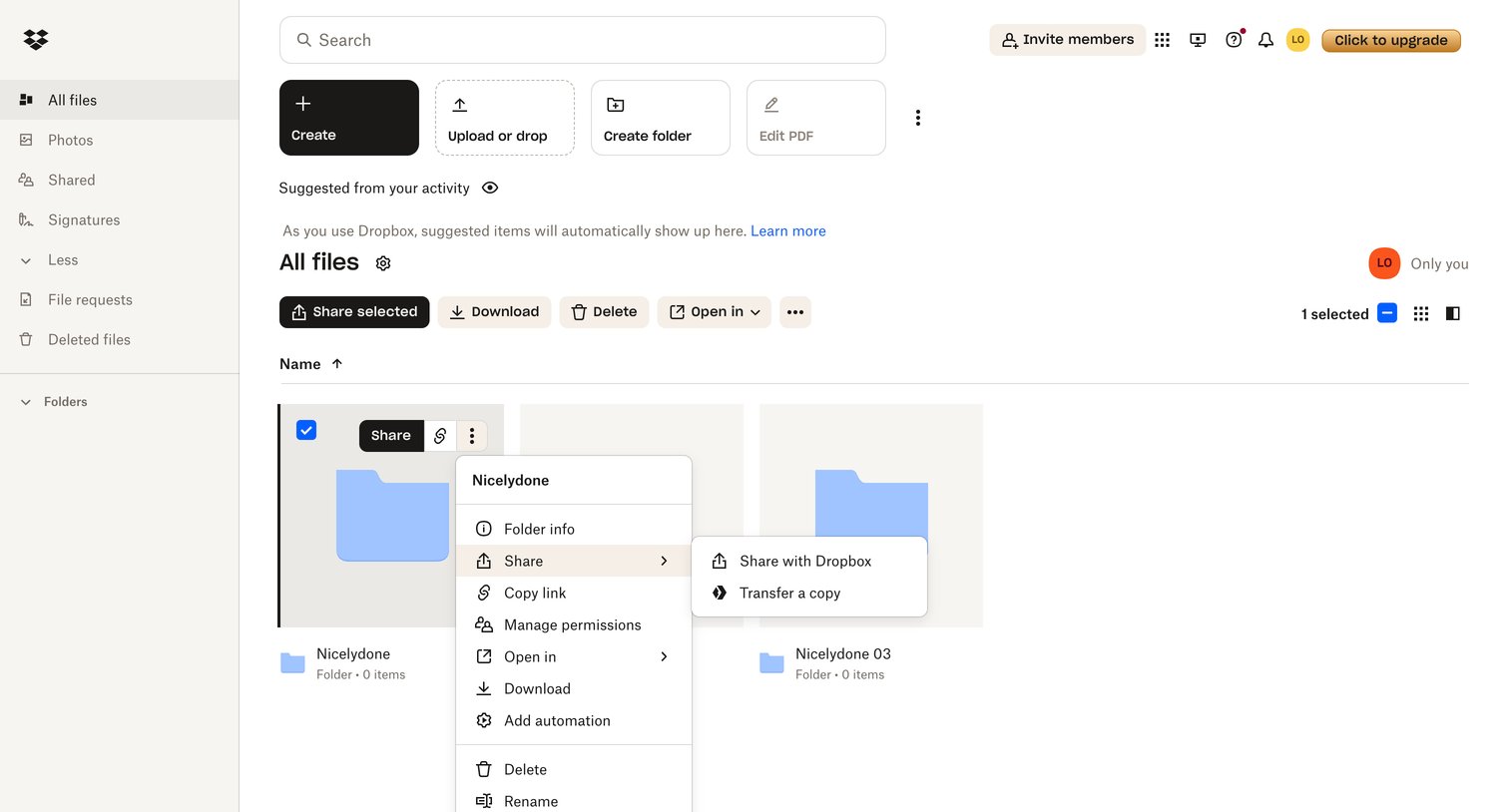Screen dimensions: 1509x812
Task: Open the LO account avatar menu
Action: [x=1297, y=40]
